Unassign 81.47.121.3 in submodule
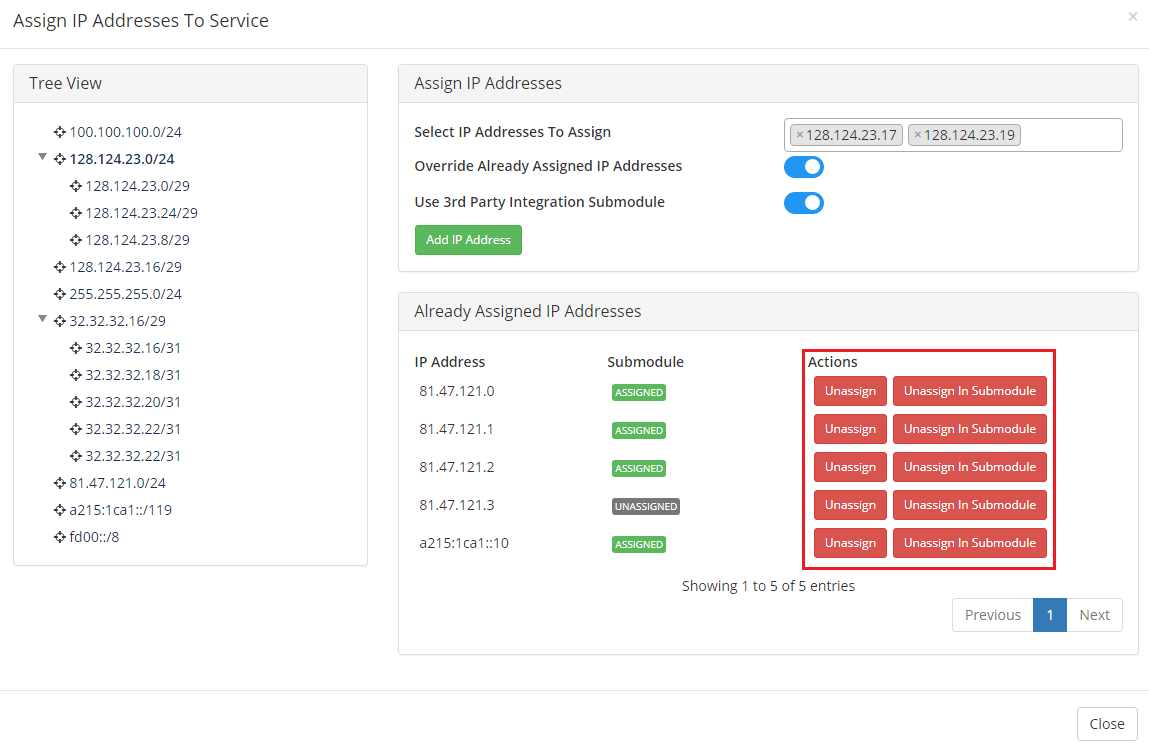 (x=969, y=506)
